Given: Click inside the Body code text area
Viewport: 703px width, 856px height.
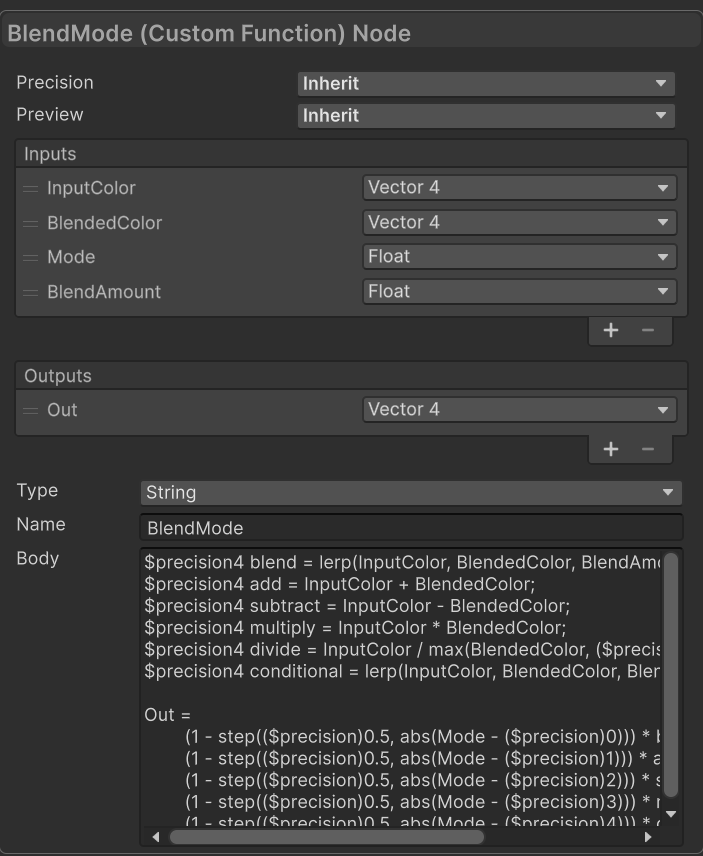Looking at the screenshot, I should (401, 688).
